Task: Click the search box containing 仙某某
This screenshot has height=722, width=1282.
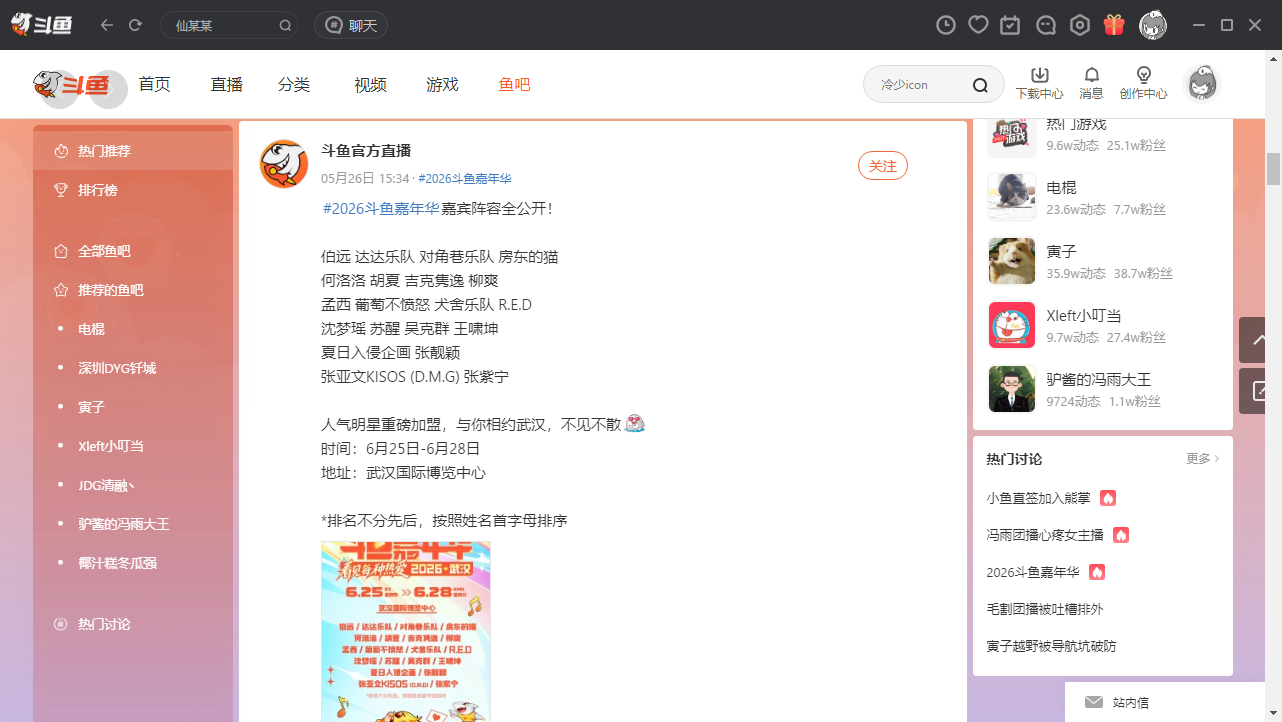Action: [229, 25]
